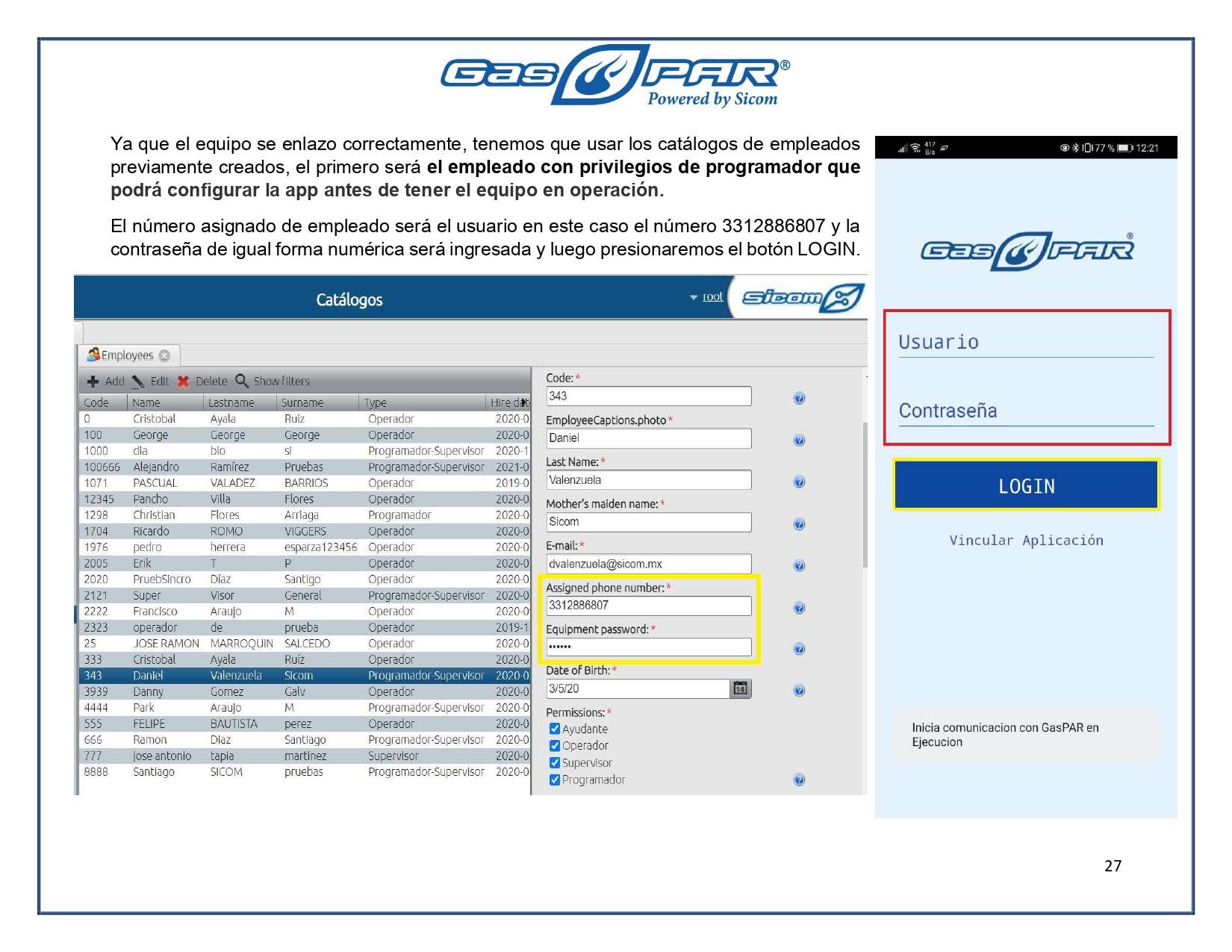Click the GasPAR Powered by Sicom logo

615,75
